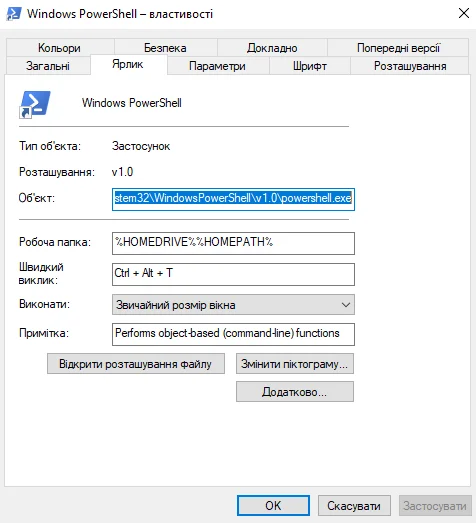Click the Тип об'єкта label
Image resolution: width=476 pixels, height=523 pixels.
pos(50,146)
